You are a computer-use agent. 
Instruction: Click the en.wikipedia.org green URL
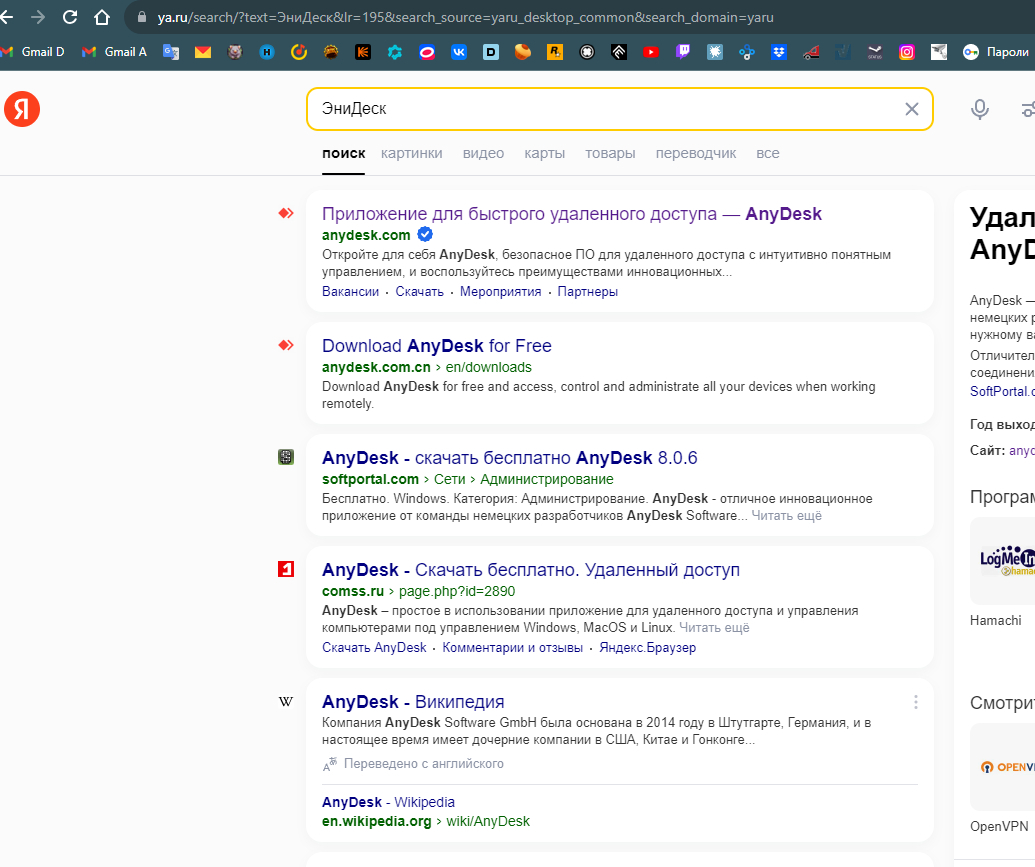click(376, 821)
